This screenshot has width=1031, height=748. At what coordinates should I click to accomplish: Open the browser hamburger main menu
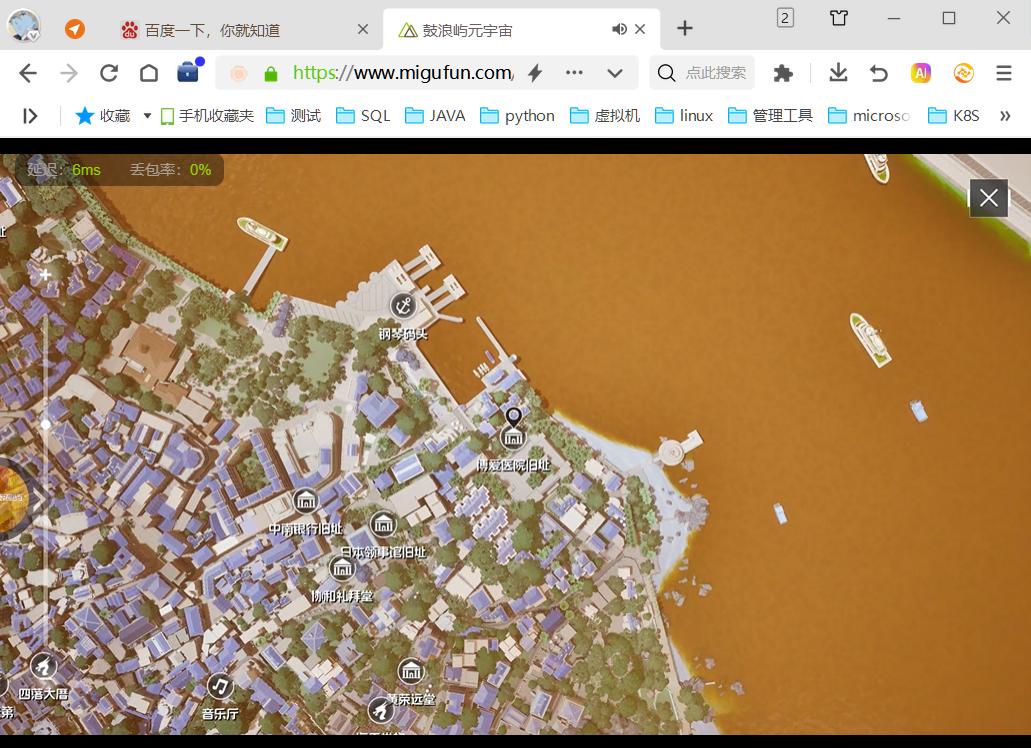click(1004, 73)
